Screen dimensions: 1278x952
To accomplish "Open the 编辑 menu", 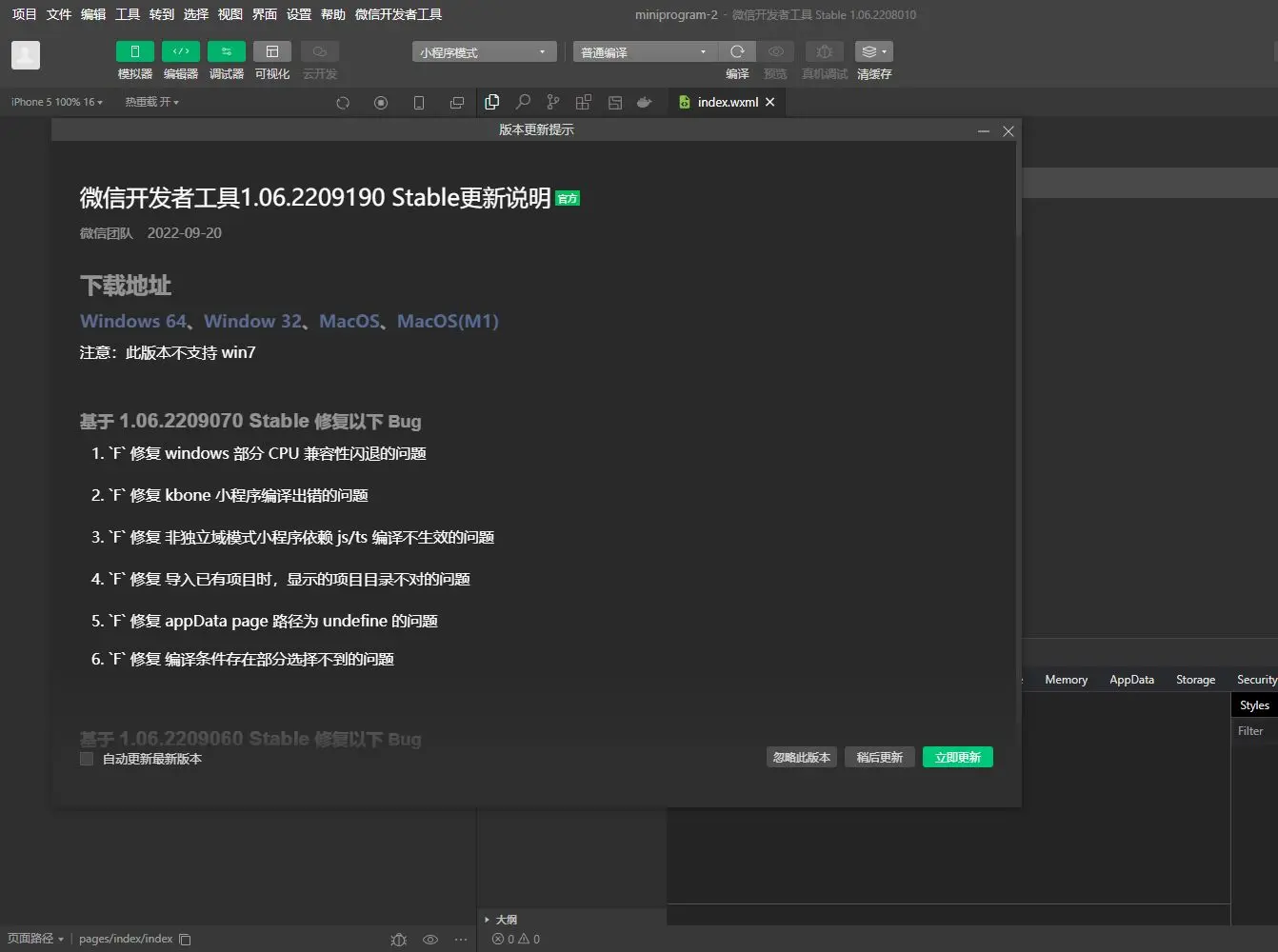I will tap(93, 14).
